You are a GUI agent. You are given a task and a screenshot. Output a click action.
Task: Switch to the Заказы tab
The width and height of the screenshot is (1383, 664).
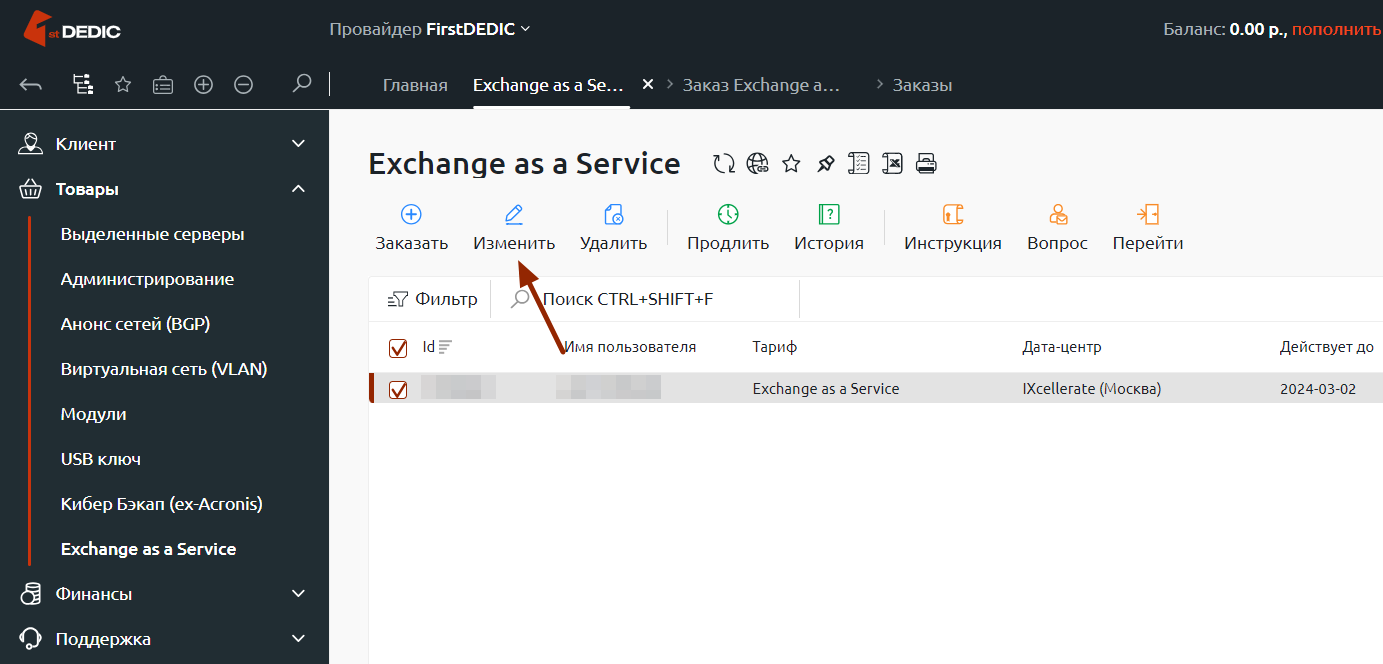[x=922, y=85]
